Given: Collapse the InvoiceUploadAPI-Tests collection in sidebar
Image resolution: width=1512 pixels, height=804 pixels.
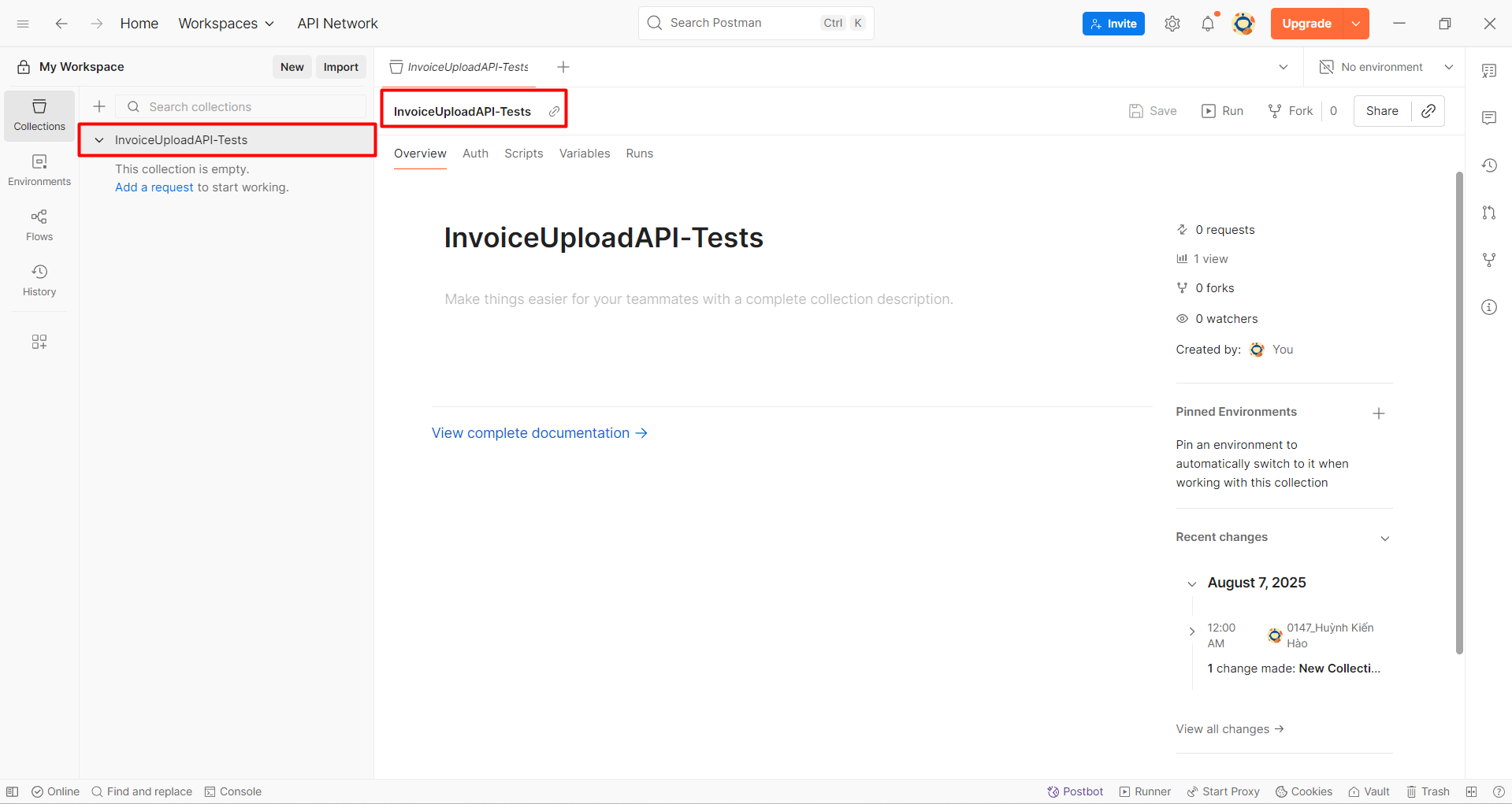Looking at the screenshot, I should coord(99,140).
